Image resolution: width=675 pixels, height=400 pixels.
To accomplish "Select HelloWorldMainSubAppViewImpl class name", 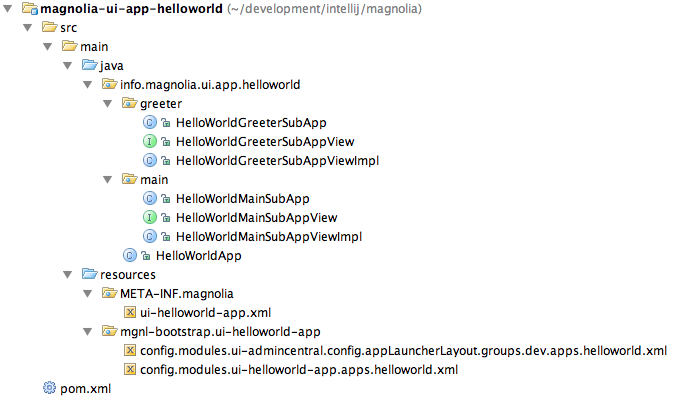I will click(x=269, y=236).
